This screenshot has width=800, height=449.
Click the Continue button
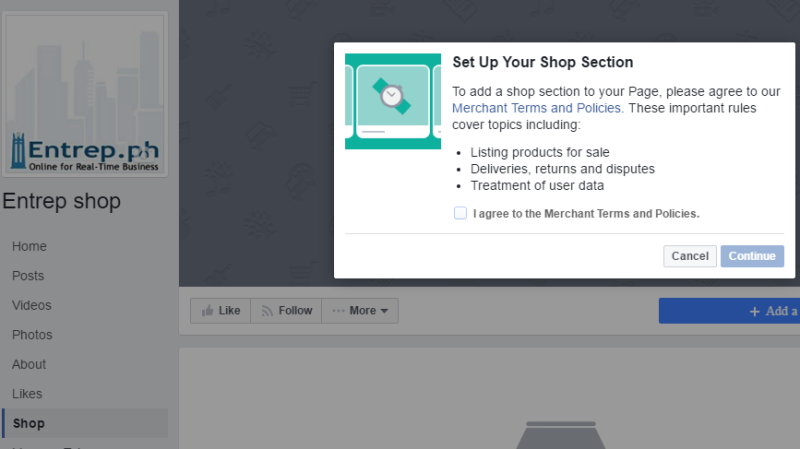(x=752, y=256)
